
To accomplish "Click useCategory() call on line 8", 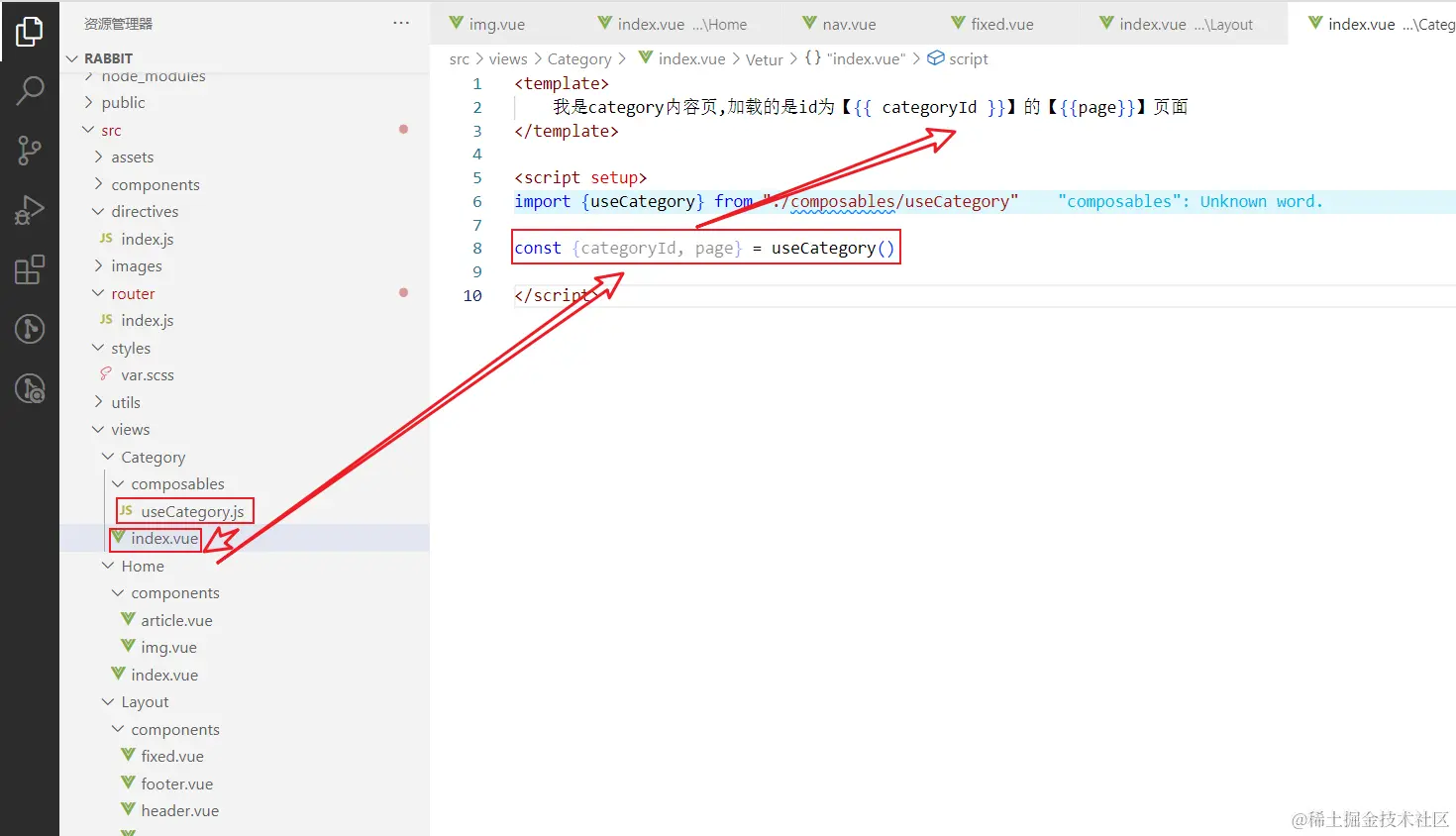I will pos(833,249).
